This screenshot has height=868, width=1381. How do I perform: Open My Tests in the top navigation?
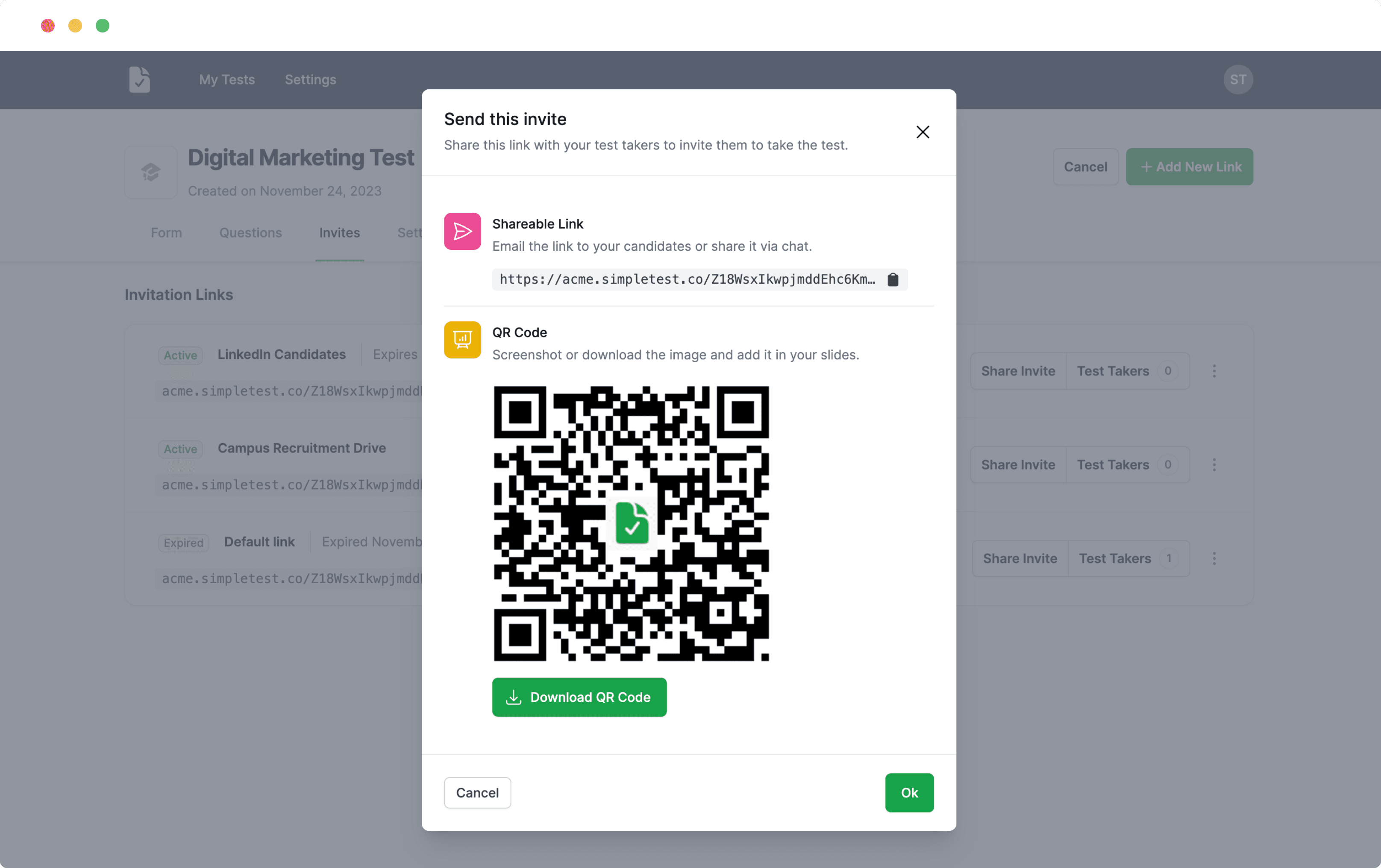point(226,80)
